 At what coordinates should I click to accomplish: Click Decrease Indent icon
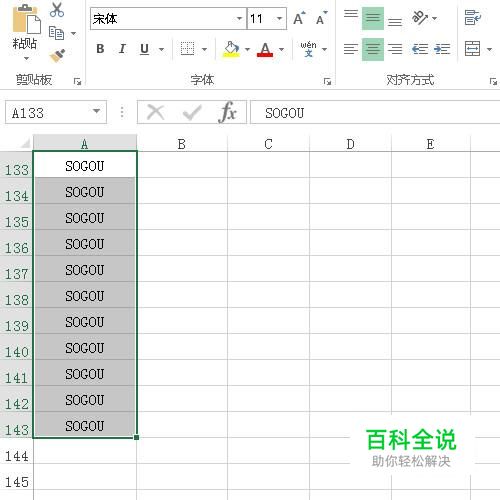(420, 49)
